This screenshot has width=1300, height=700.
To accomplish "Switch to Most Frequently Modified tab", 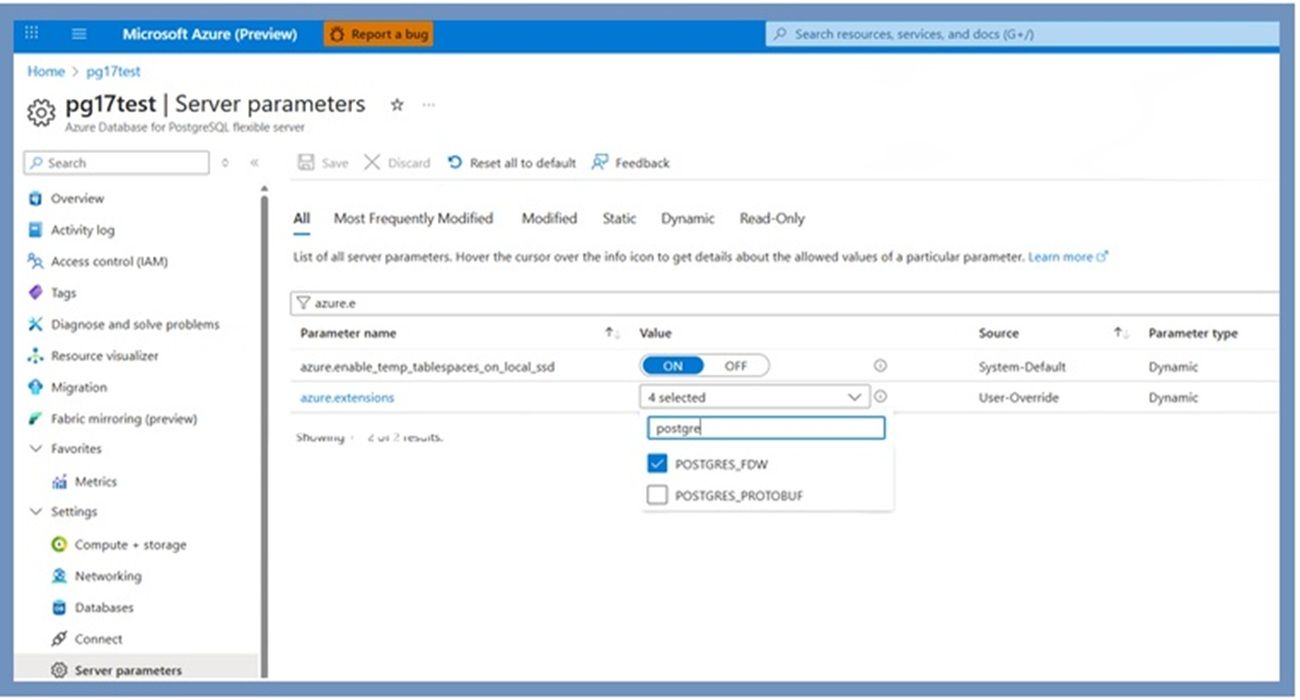I will [413, 218].
